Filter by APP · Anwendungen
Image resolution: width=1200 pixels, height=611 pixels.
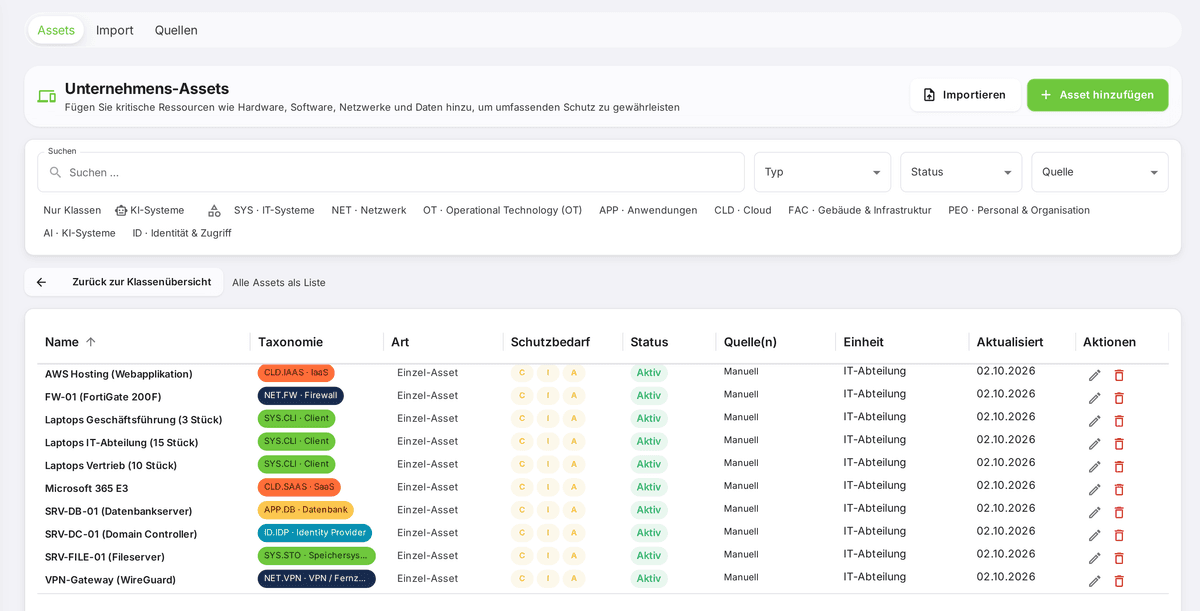click(x=648, y=210)
